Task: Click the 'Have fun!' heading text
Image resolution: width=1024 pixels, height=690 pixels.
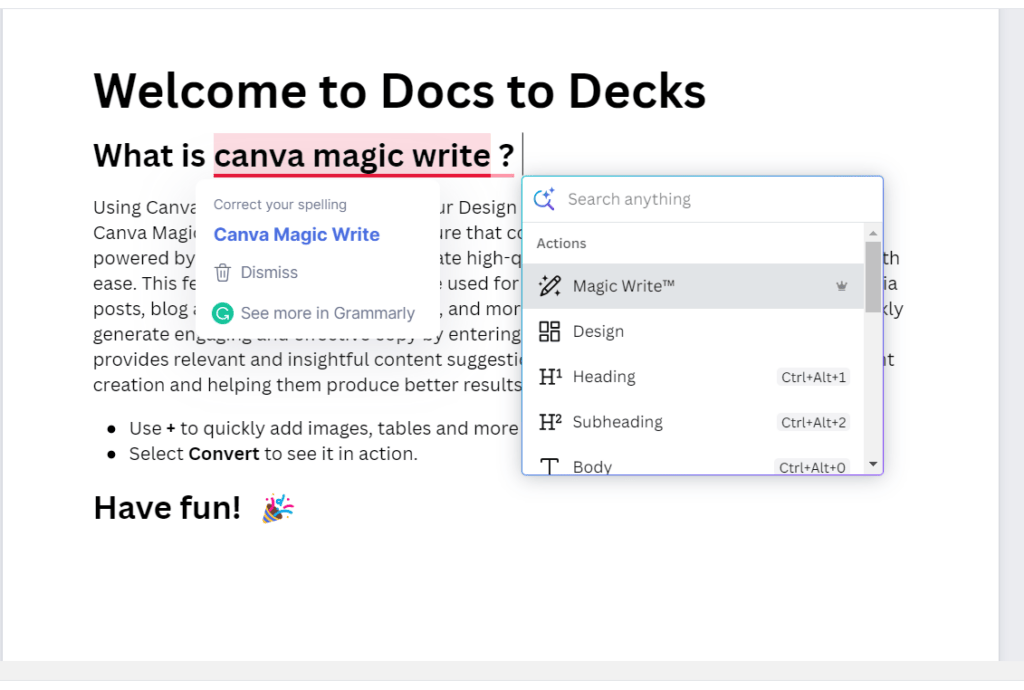Action: pos(167,508)
